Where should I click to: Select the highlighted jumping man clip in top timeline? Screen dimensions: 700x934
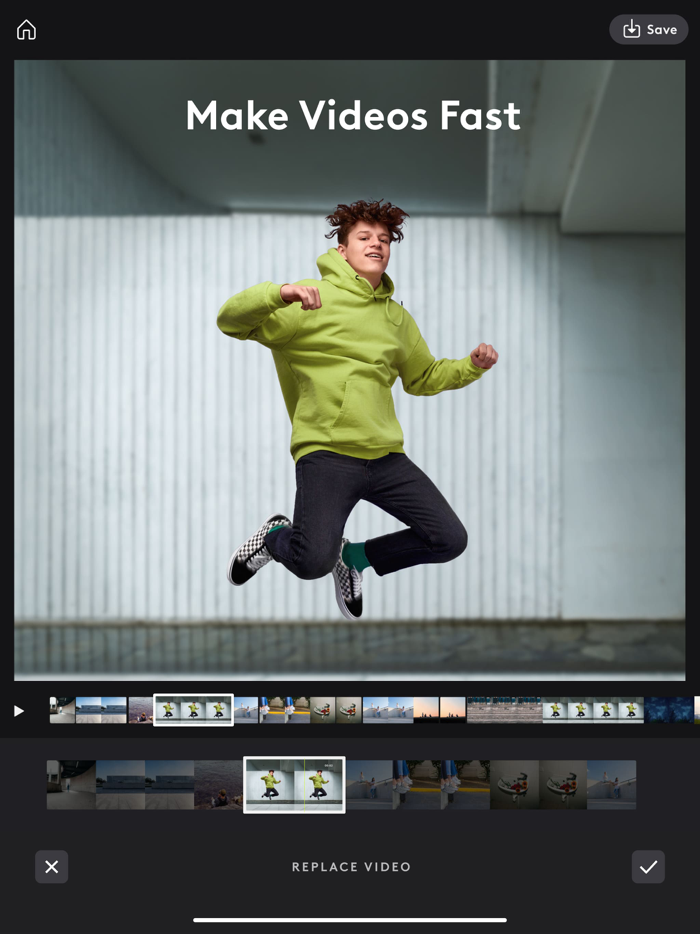click(x=193, y=710)
